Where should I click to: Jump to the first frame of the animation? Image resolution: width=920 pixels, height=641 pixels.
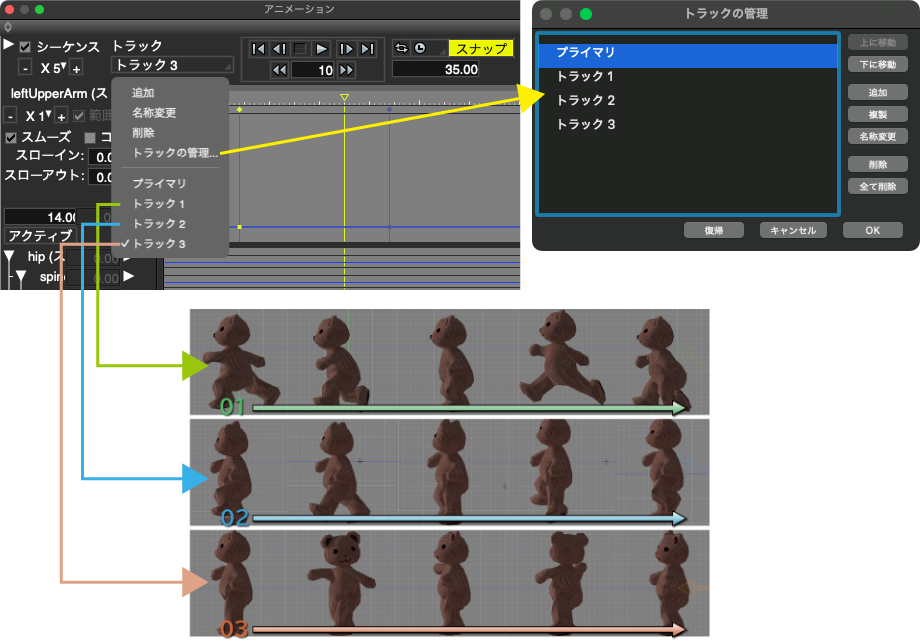click(258, 48)
